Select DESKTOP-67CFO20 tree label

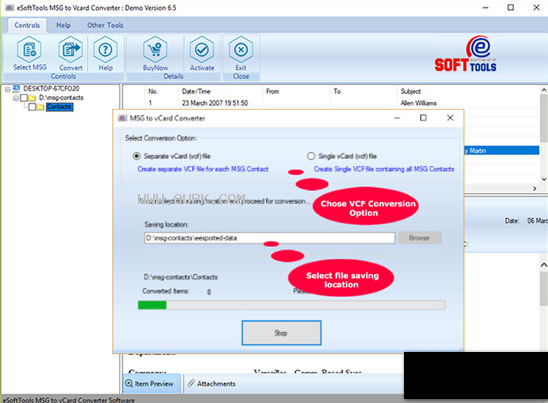(x=51, y=88)
